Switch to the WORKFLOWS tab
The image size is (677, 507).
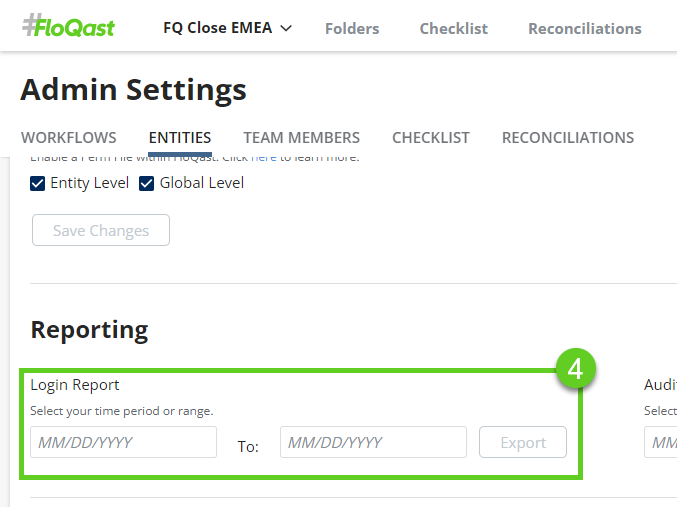68,138
